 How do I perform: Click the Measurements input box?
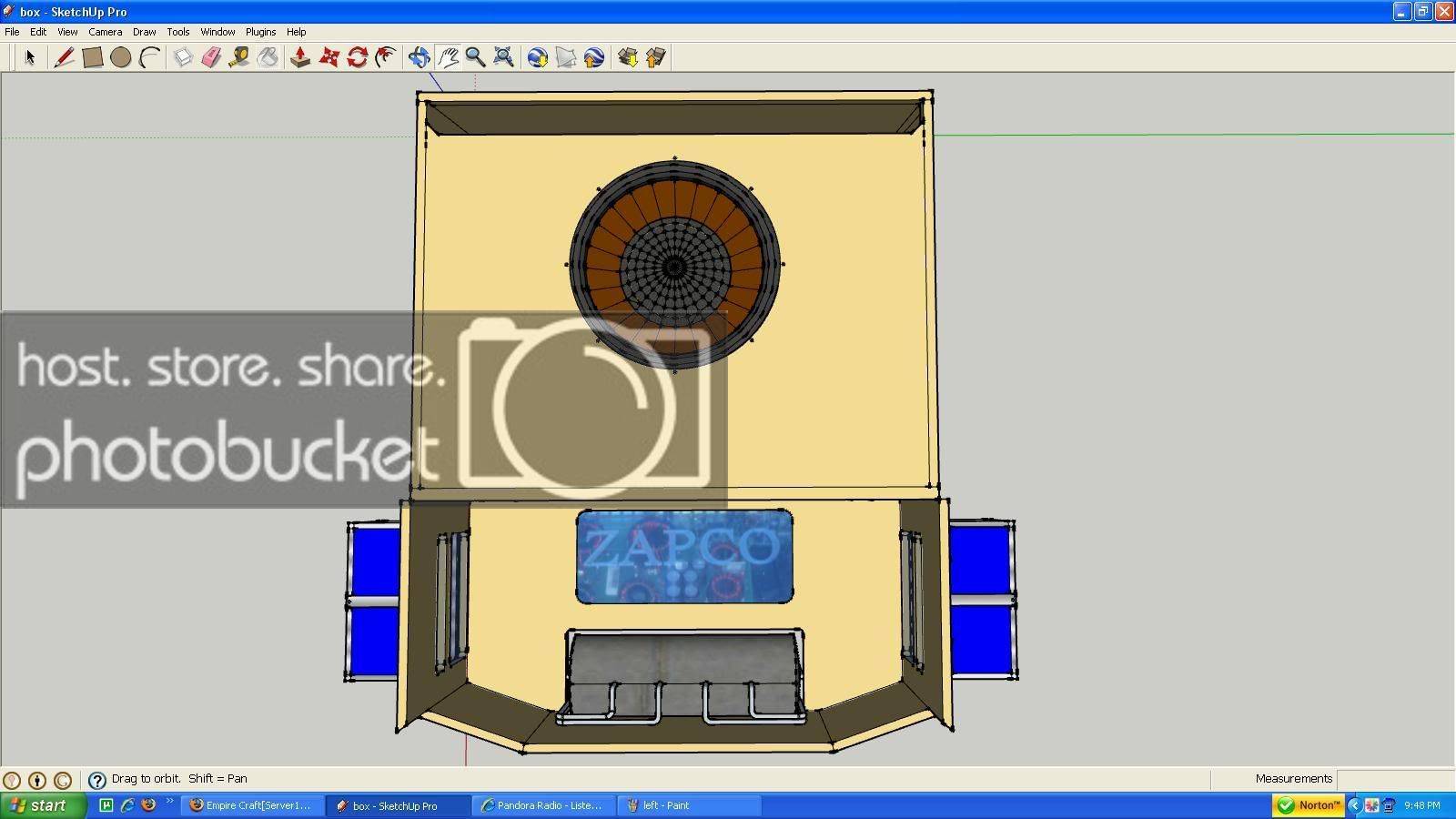tap(1395, 779)
